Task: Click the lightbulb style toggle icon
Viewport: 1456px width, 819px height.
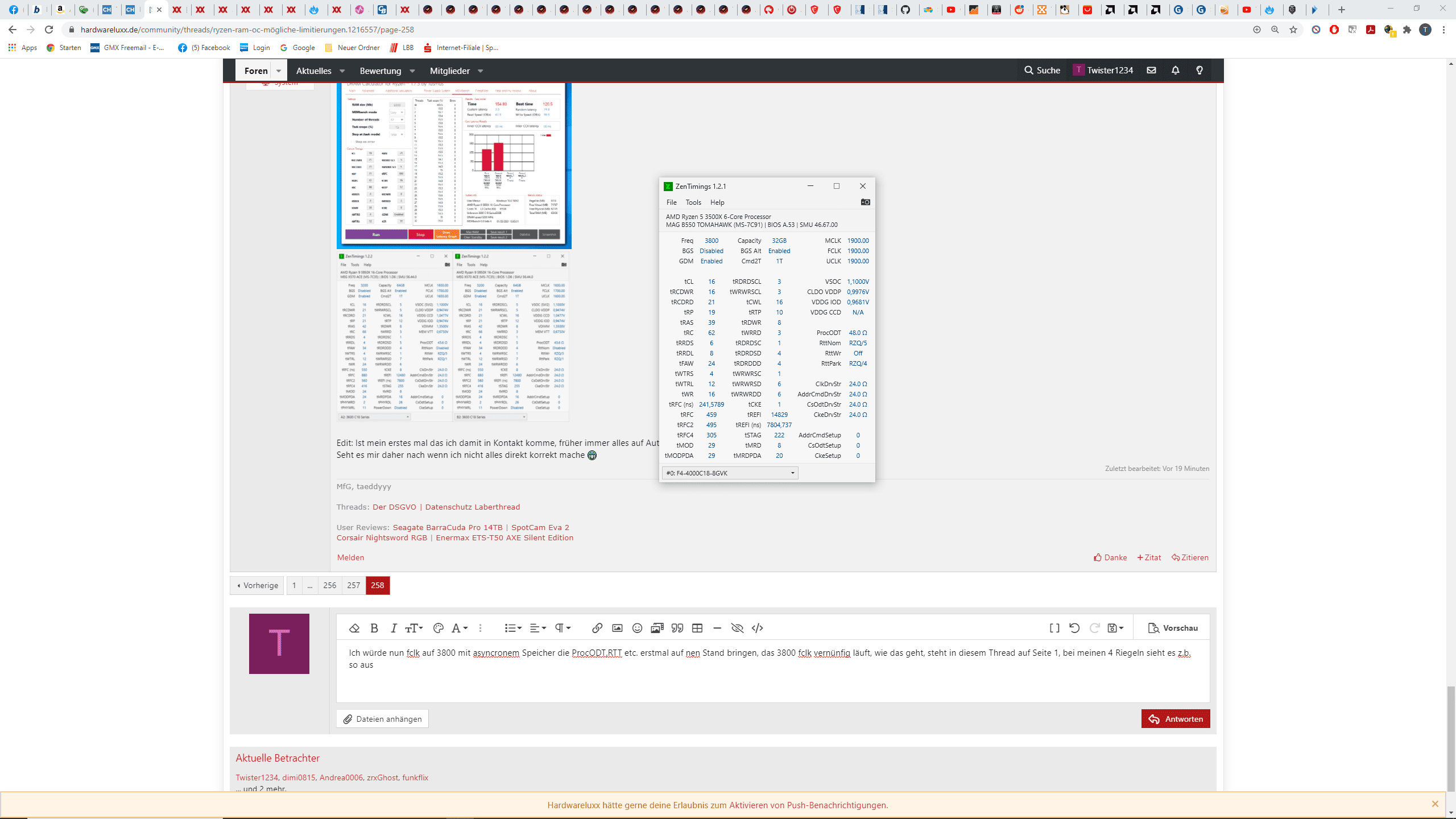Action: tap(1199, 71)
